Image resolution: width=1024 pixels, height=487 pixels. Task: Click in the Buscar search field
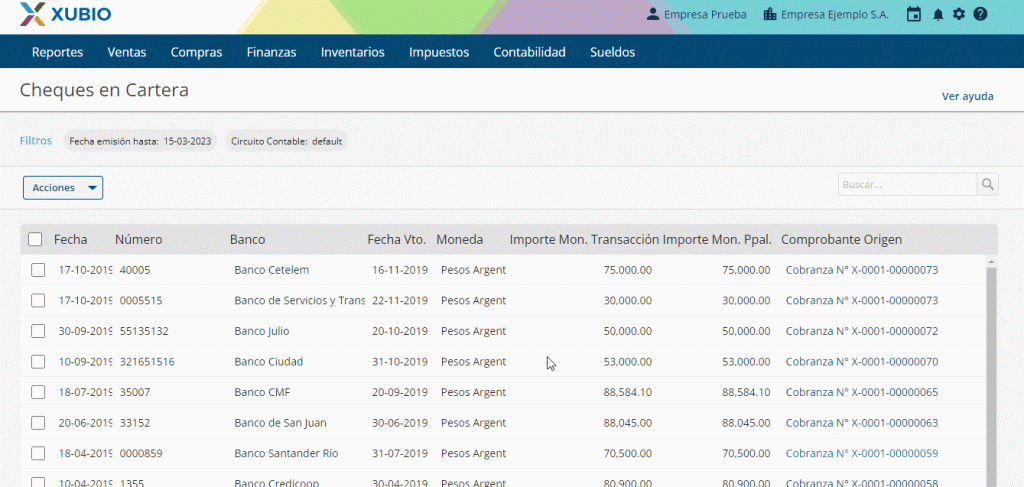(908, 185)
